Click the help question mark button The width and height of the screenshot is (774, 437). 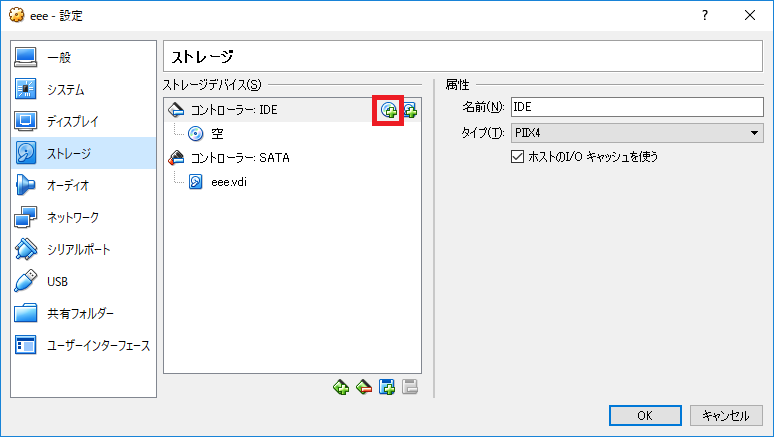click(705, 15)
